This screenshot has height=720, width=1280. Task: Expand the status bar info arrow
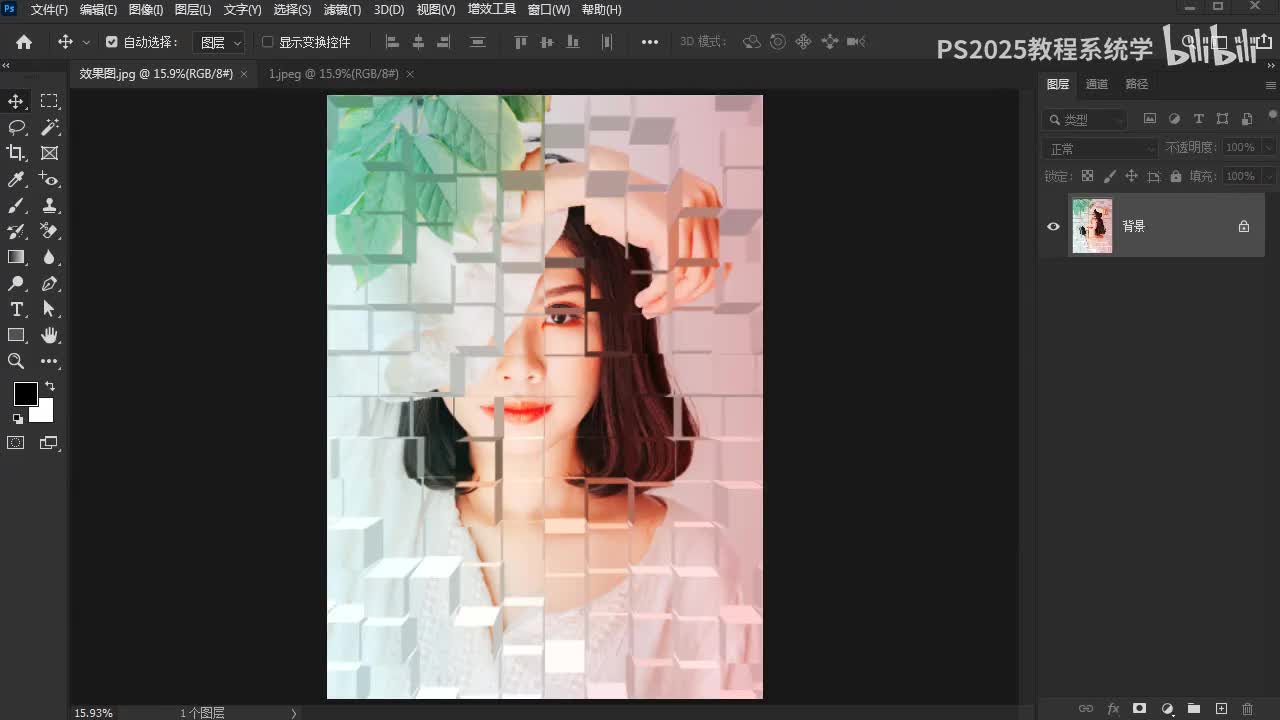click(294, 713)
